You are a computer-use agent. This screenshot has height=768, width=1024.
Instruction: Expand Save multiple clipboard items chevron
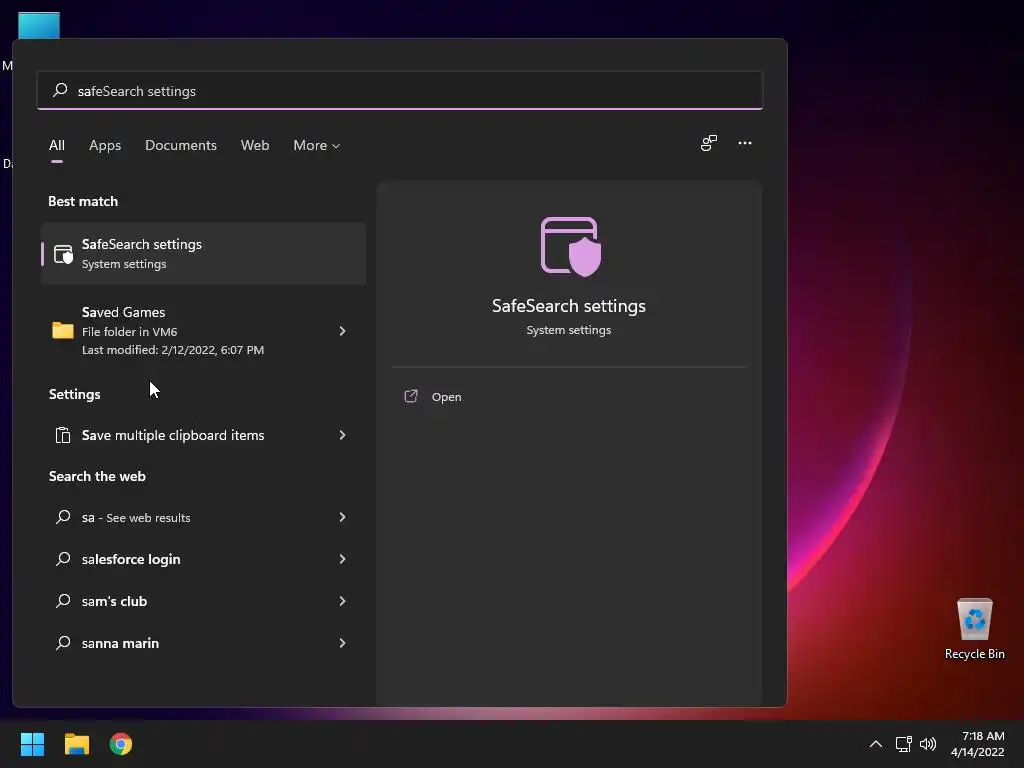(x=342, y=435)
